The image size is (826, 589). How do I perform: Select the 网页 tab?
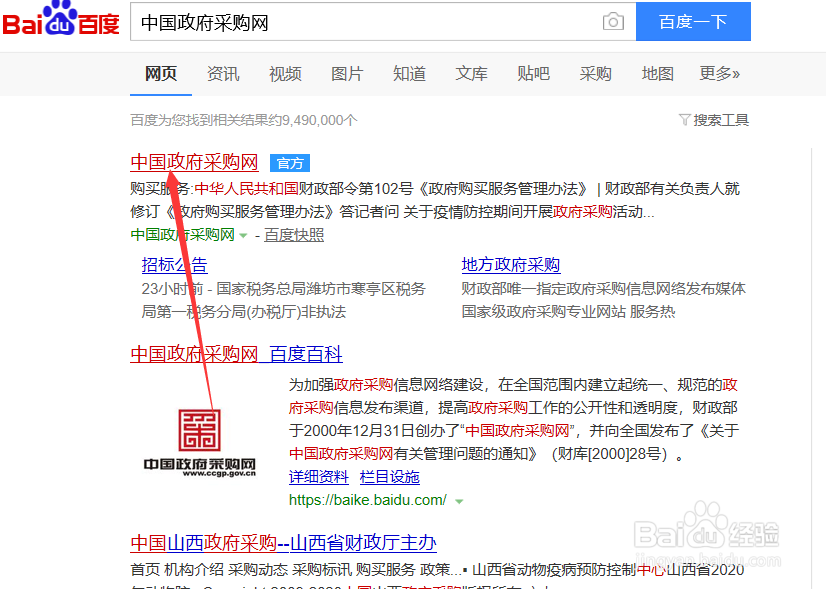[161, 74]
